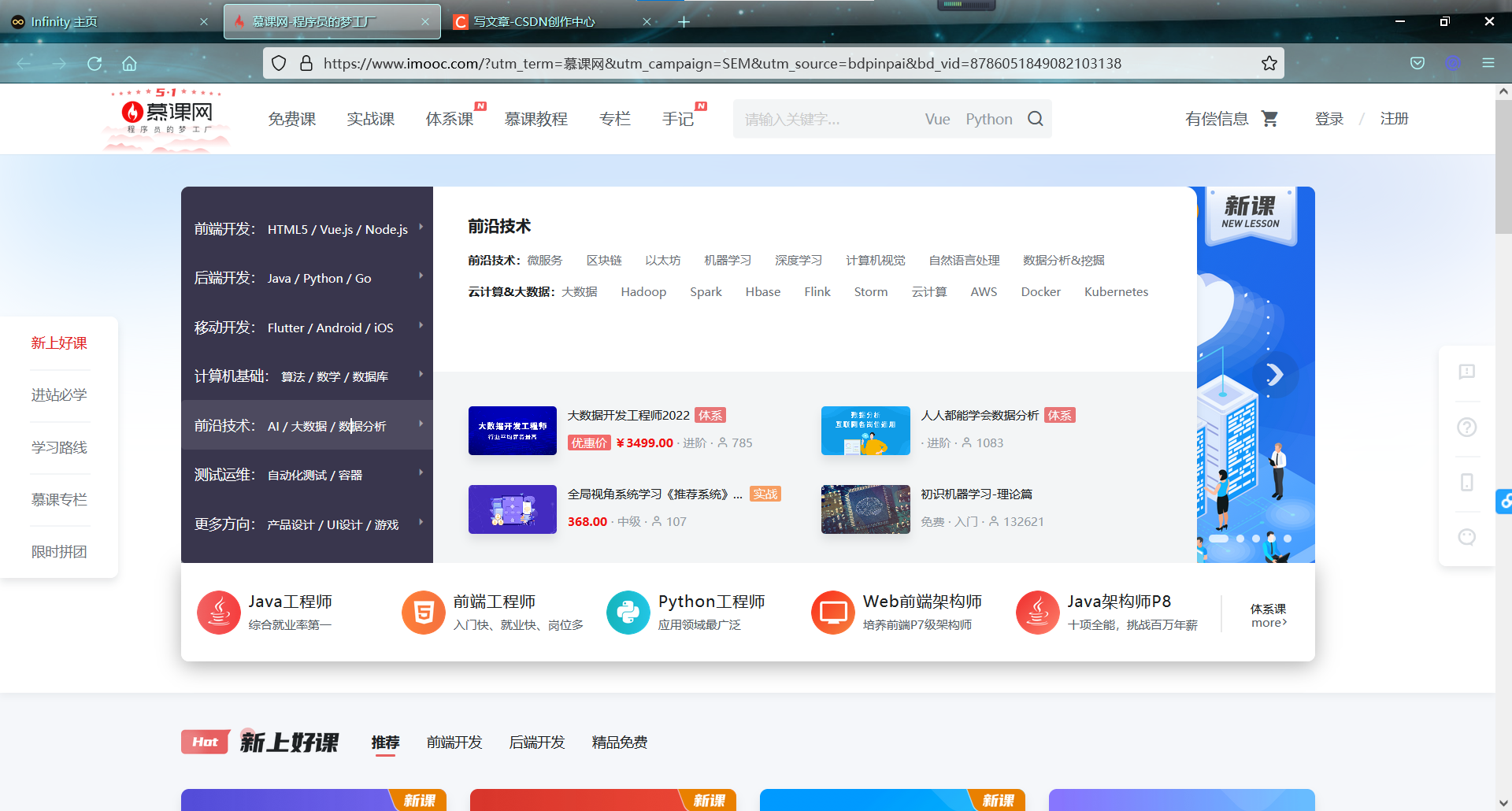1512x811 pixels.
Task: Open the browser hamburger menu
Action: pos(1488,63)
